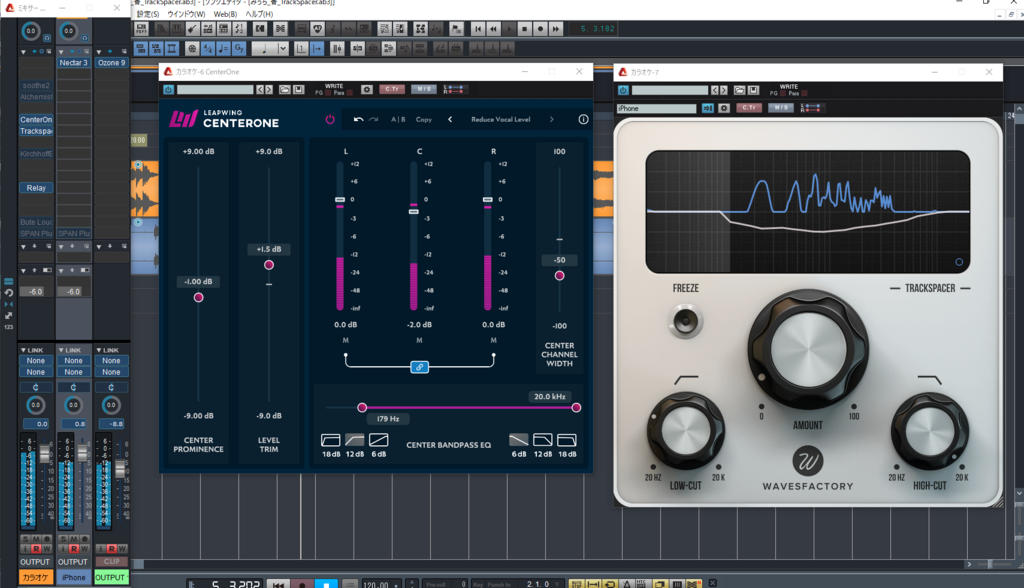Click the stop transport button

tap(524, 29)
